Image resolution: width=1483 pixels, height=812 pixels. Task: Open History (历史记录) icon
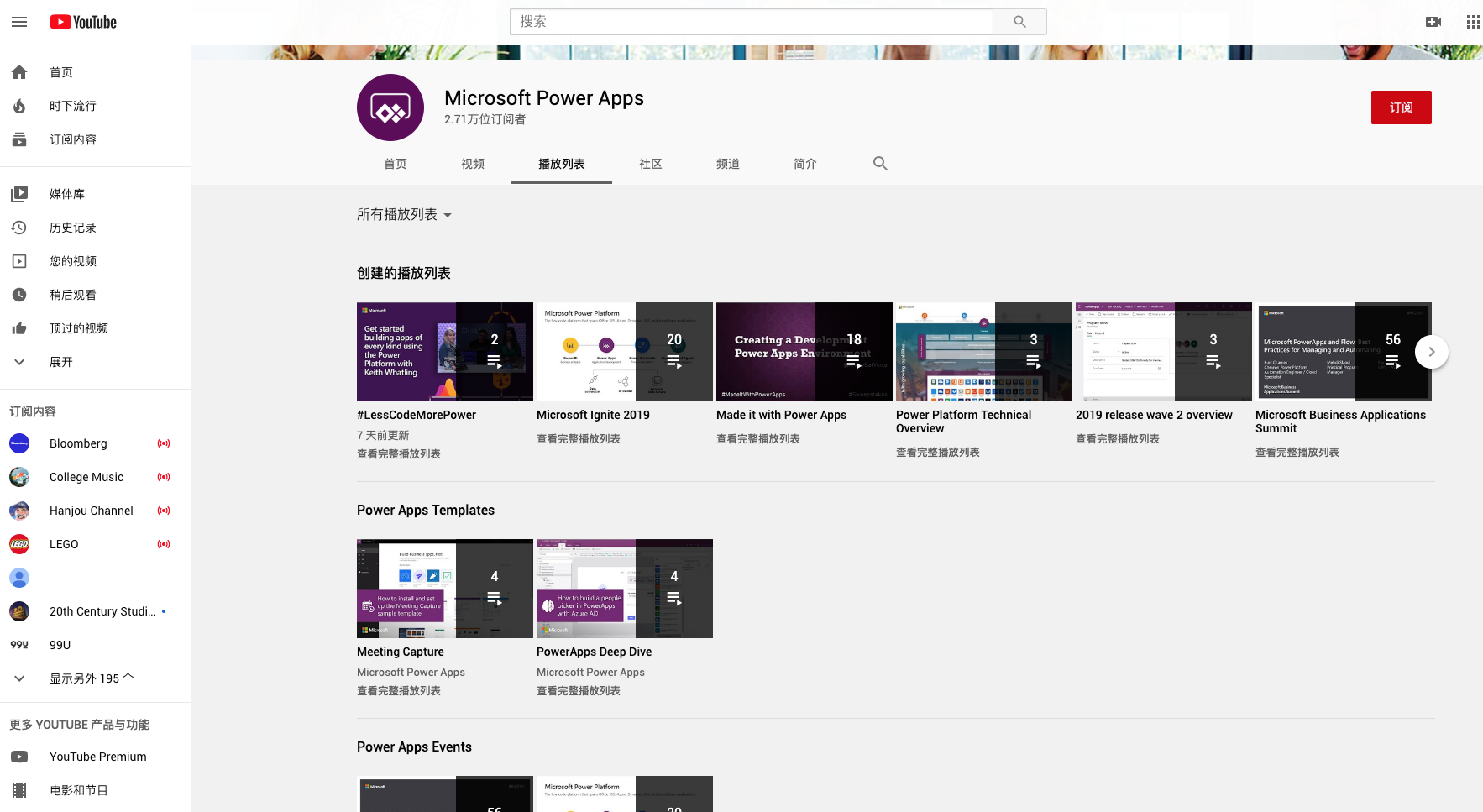[19, 228]
